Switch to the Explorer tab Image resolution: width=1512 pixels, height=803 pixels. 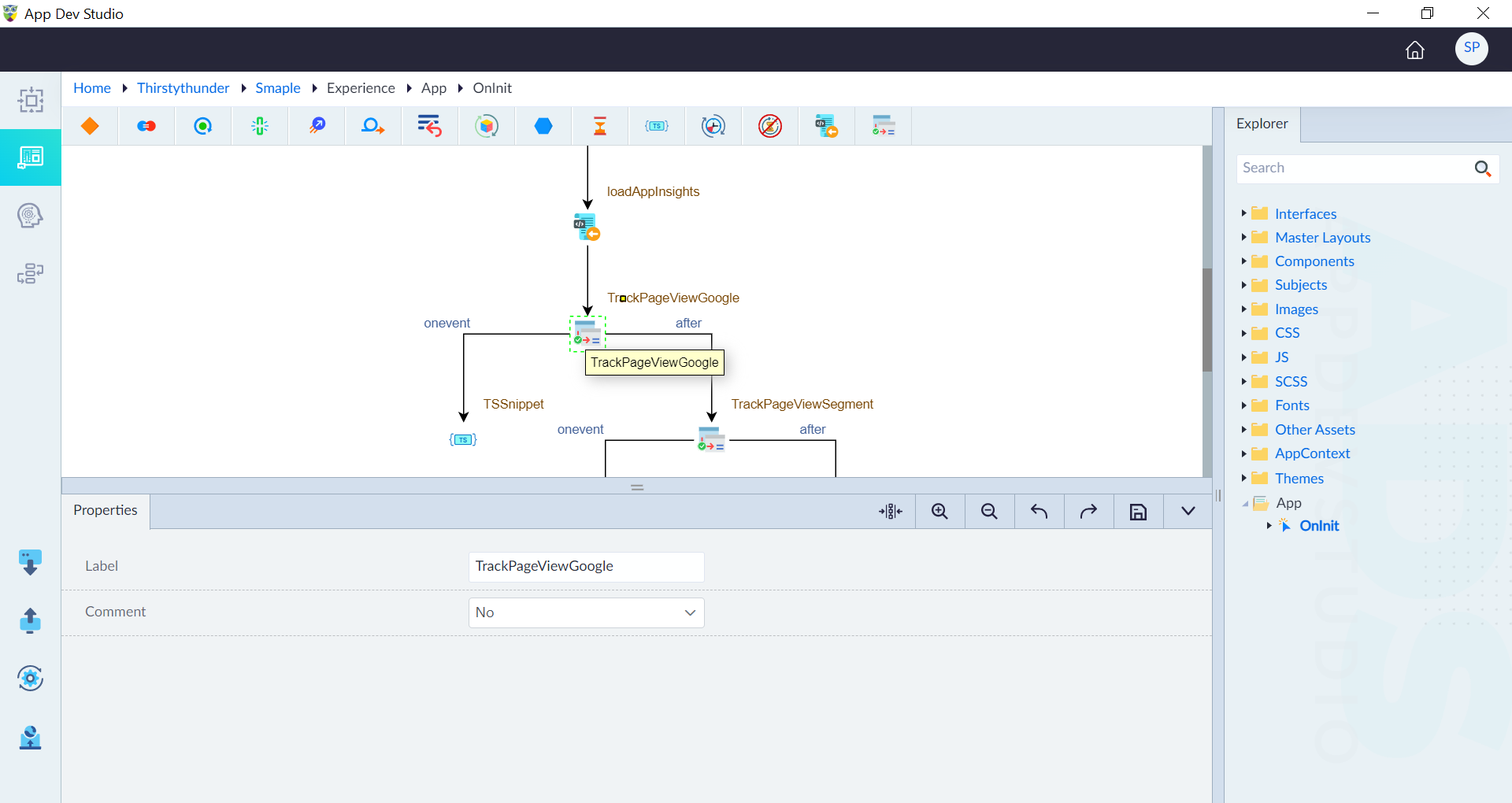click(x=1262, y=124)
